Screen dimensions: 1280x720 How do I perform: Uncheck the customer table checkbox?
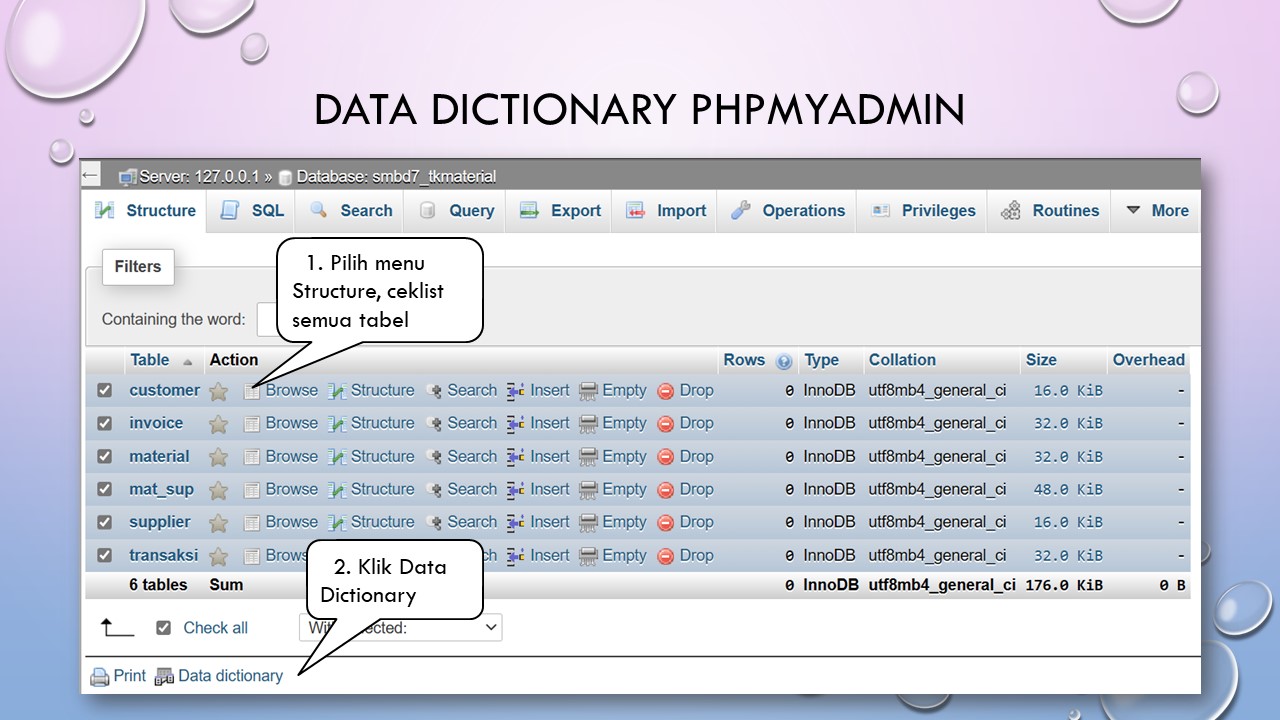pos(104,391)
